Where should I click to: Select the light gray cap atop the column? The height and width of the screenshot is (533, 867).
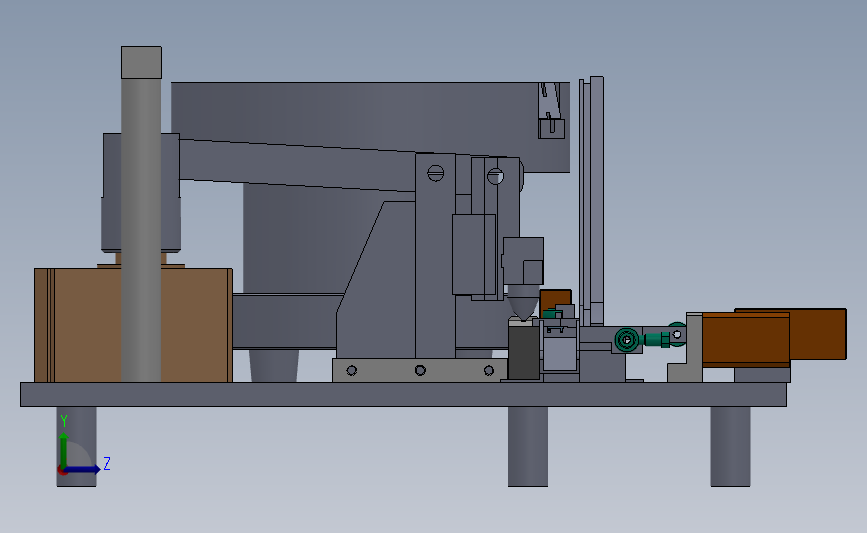click(142, 62)
